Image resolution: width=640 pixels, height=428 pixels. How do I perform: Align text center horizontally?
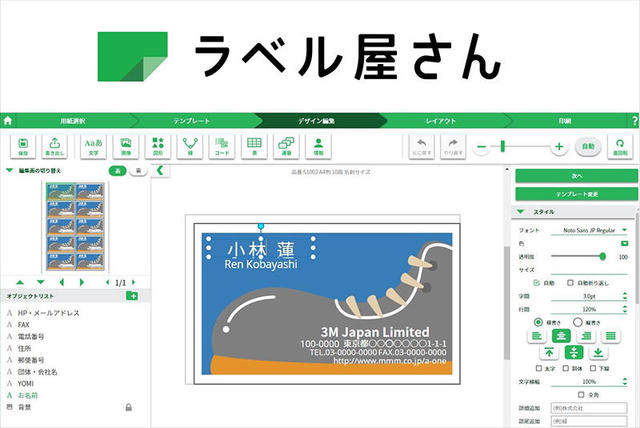click(561, 336)
